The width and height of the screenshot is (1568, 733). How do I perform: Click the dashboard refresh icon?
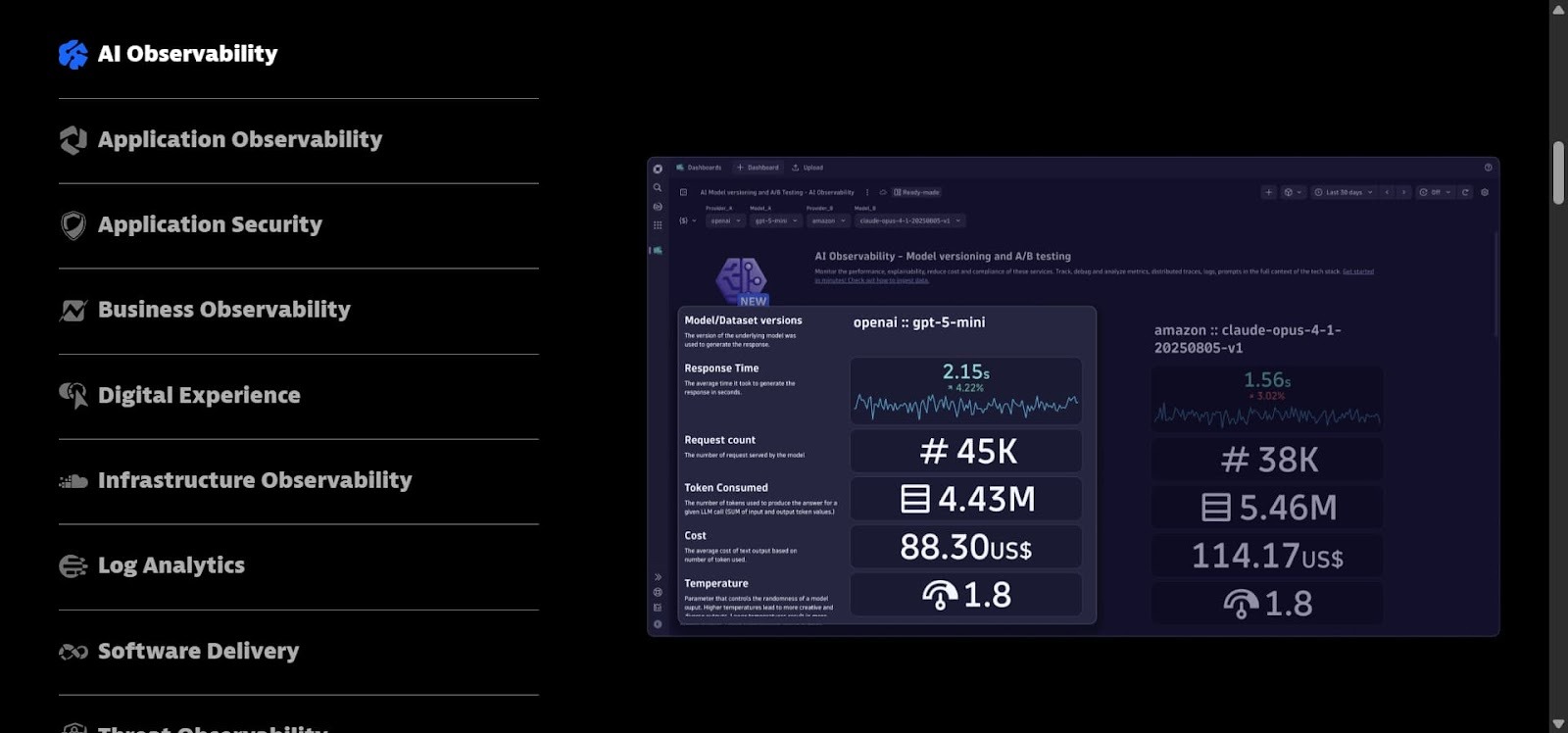pos(1465,192)
